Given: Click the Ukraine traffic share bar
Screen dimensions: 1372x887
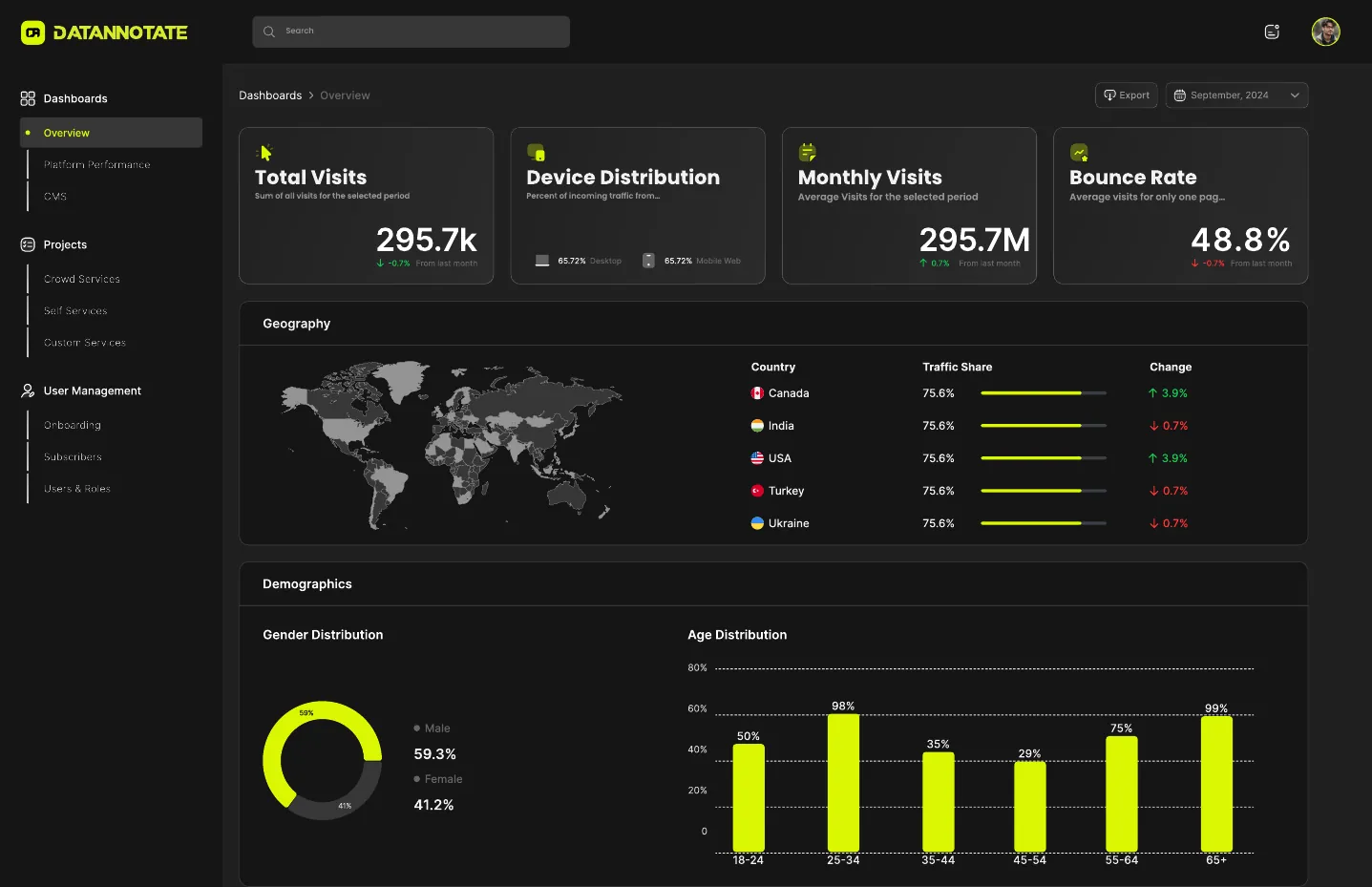Looking at the screenshot, I should click(x=1044, y=523).
